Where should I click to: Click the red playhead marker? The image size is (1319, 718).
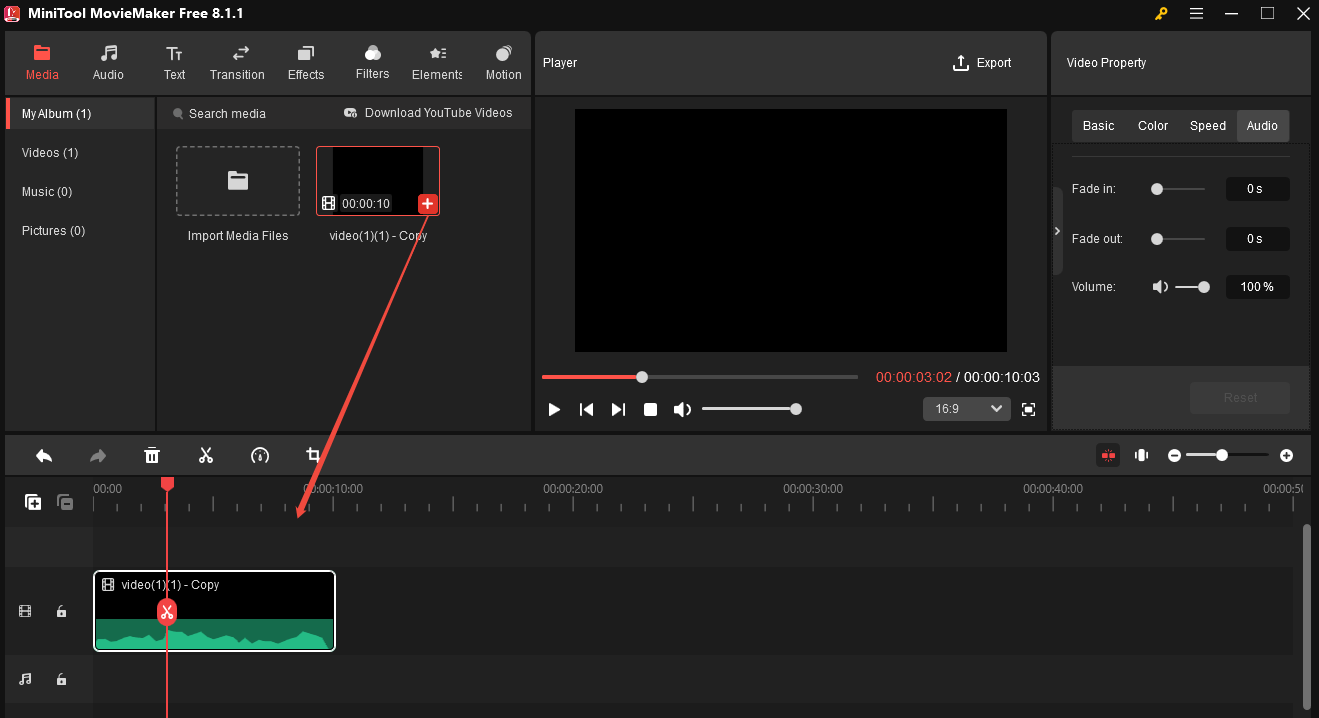[x=167, y=483]
